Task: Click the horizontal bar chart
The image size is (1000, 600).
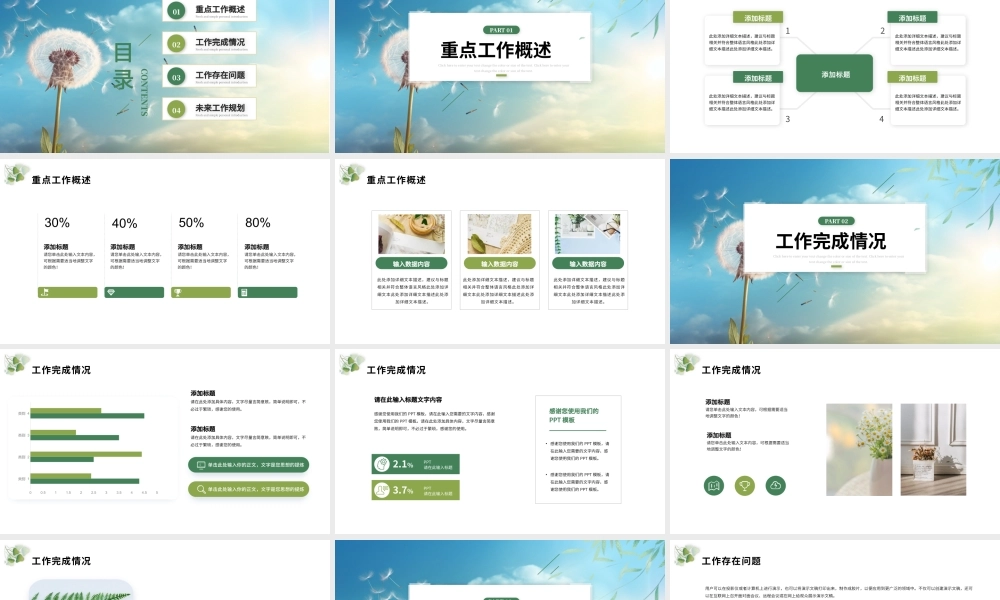Action: click(93, 448)
